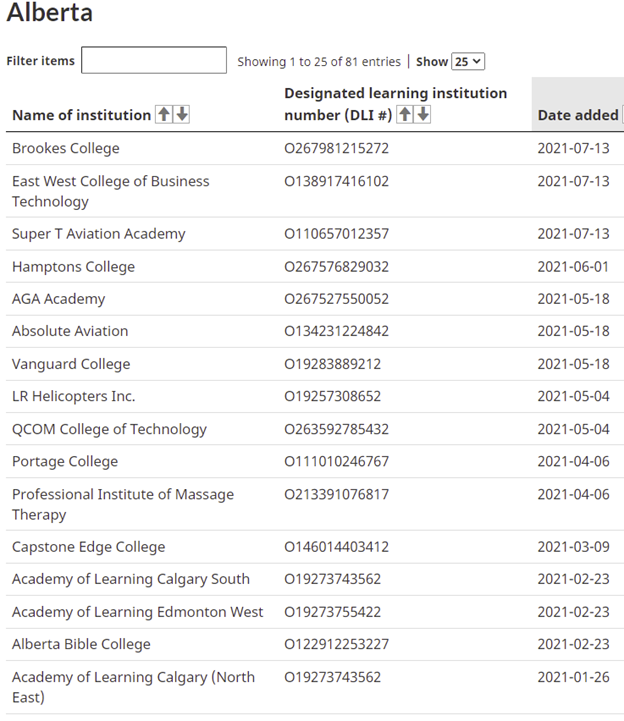
Task: Sort institution names in descending order
Action: (182, 114)
